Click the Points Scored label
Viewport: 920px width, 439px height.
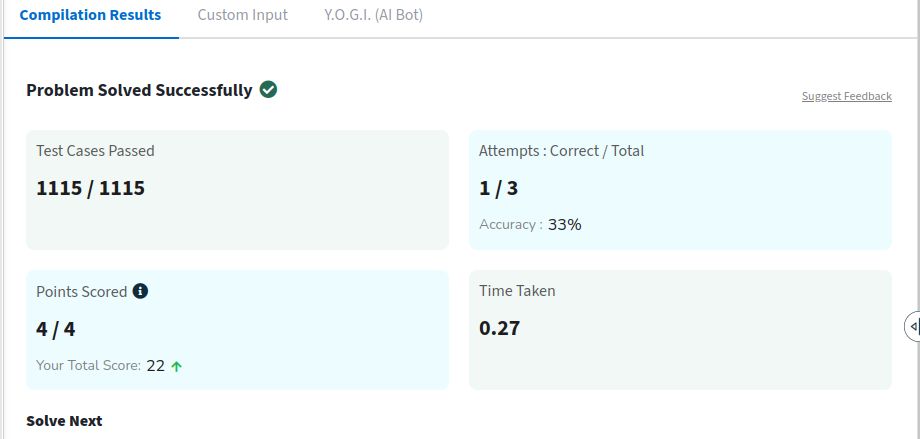[82, 292]
